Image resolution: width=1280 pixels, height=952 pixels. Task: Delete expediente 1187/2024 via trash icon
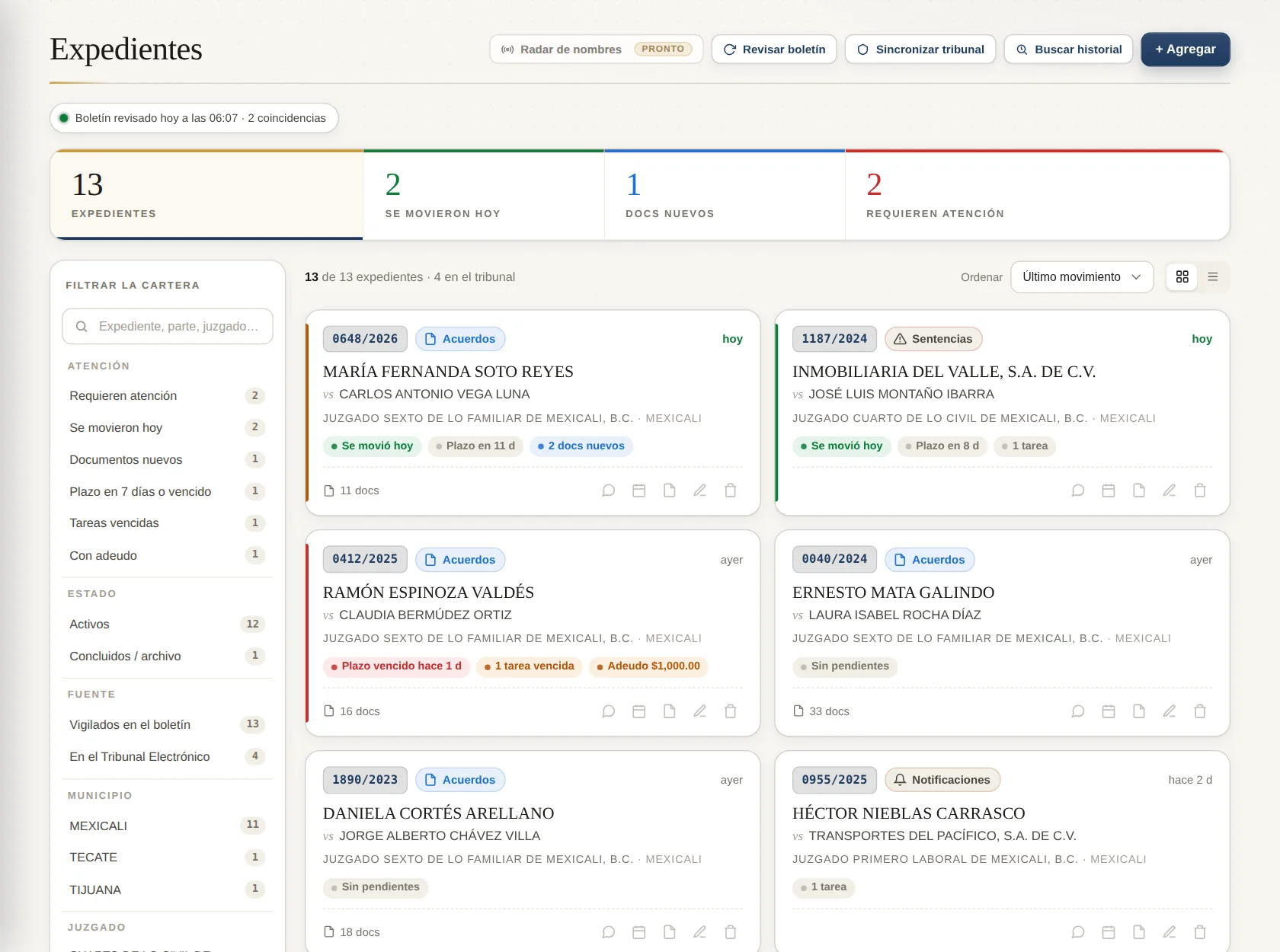1199,490
